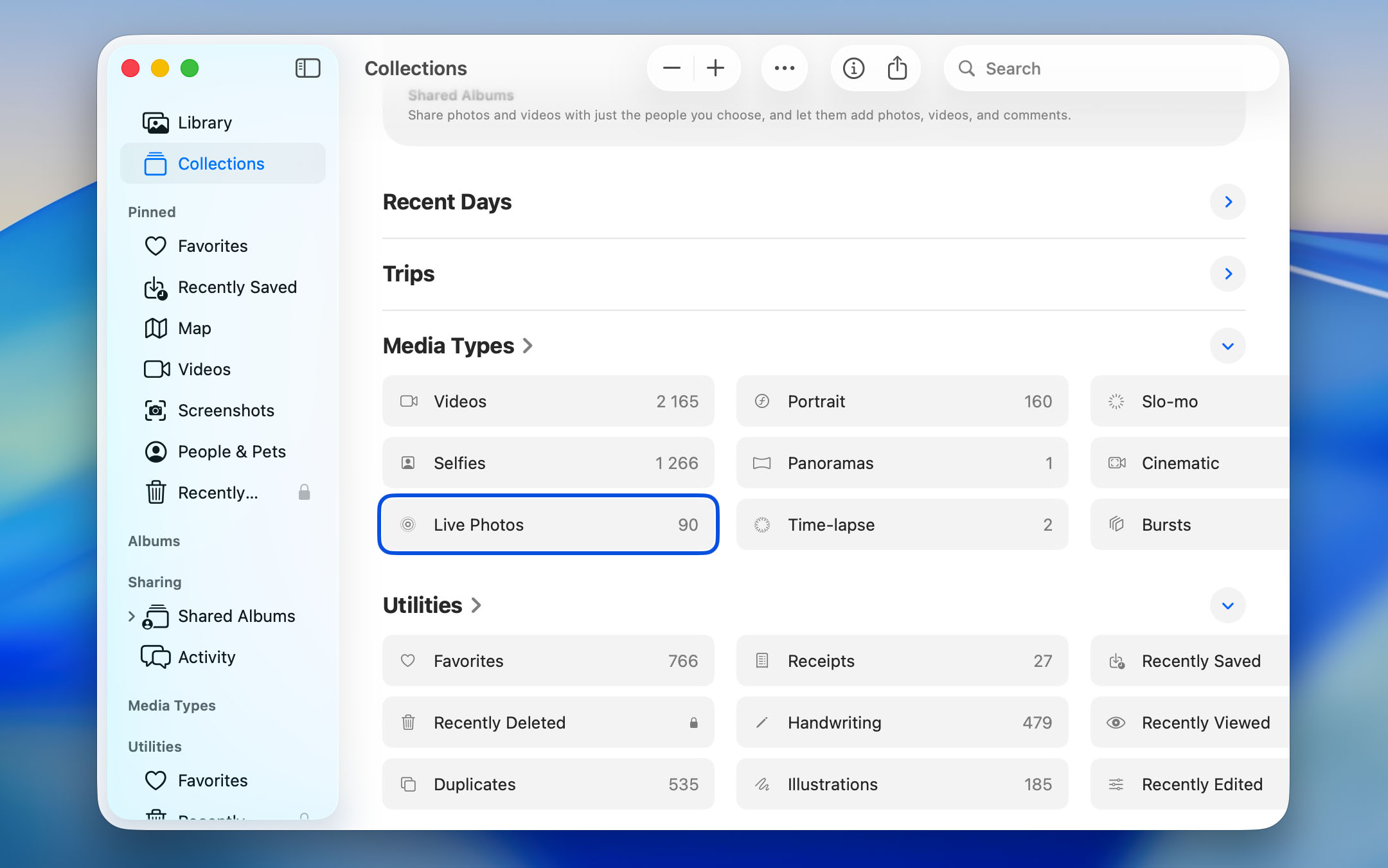Open the Utilities heading link
The width and height of the screenshot is (1388, 868).
click(432, 605)
